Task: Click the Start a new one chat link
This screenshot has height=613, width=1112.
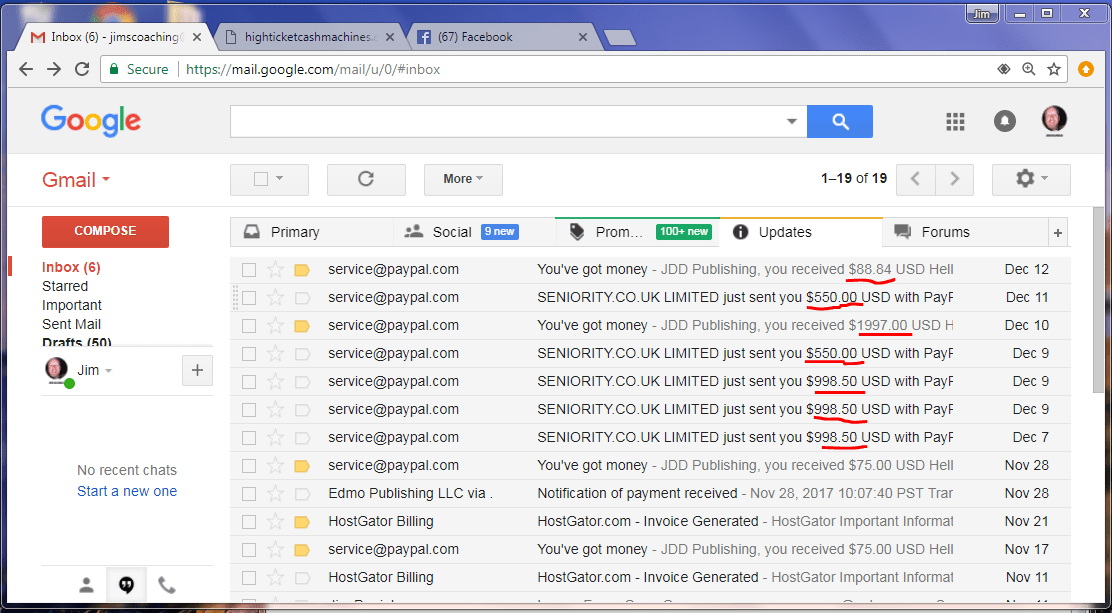Action: coord(127,491)
